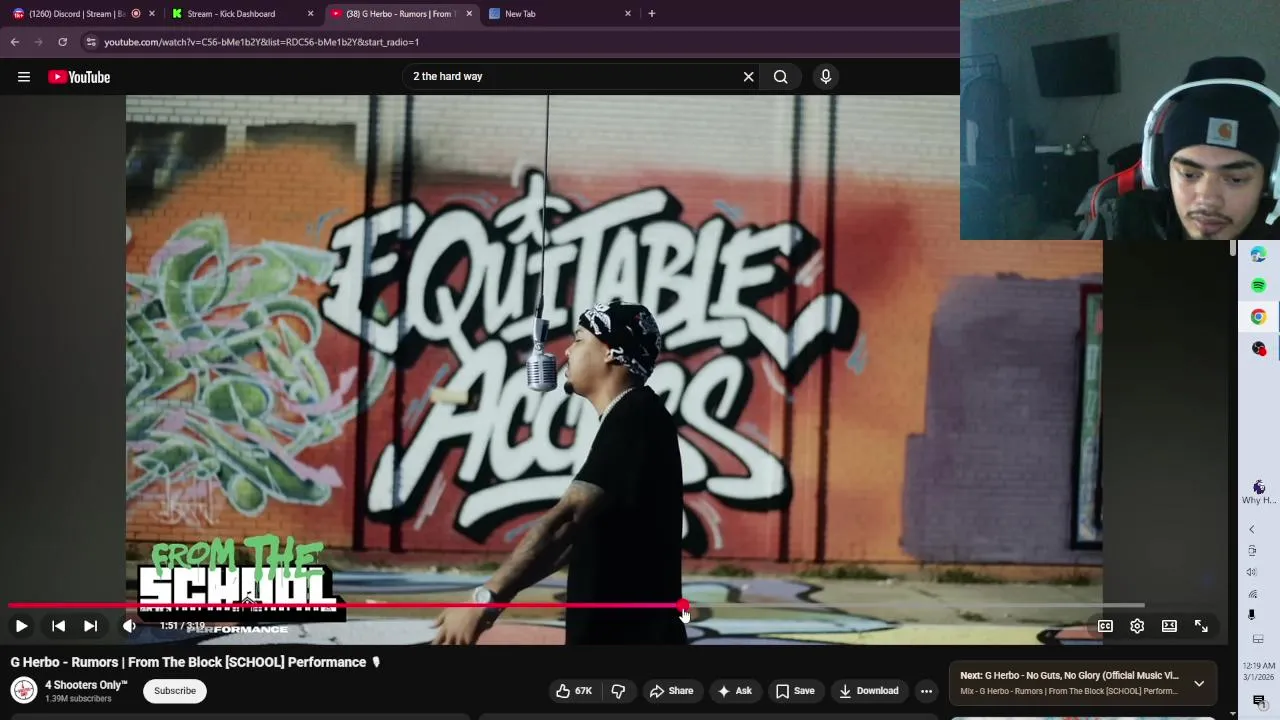The height and width of the screenshot is (720, 1280).
Task: Open Google Chrome from the taskbar
Action: (x=1259, y=317)
